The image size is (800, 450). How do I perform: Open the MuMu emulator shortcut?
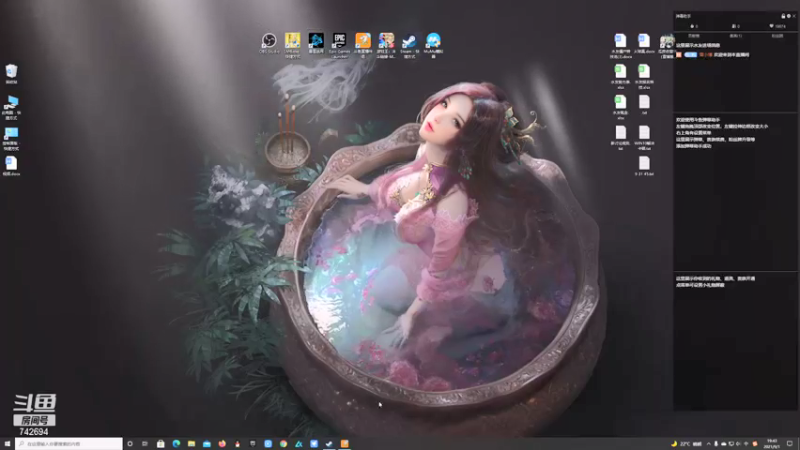[433, 45]
